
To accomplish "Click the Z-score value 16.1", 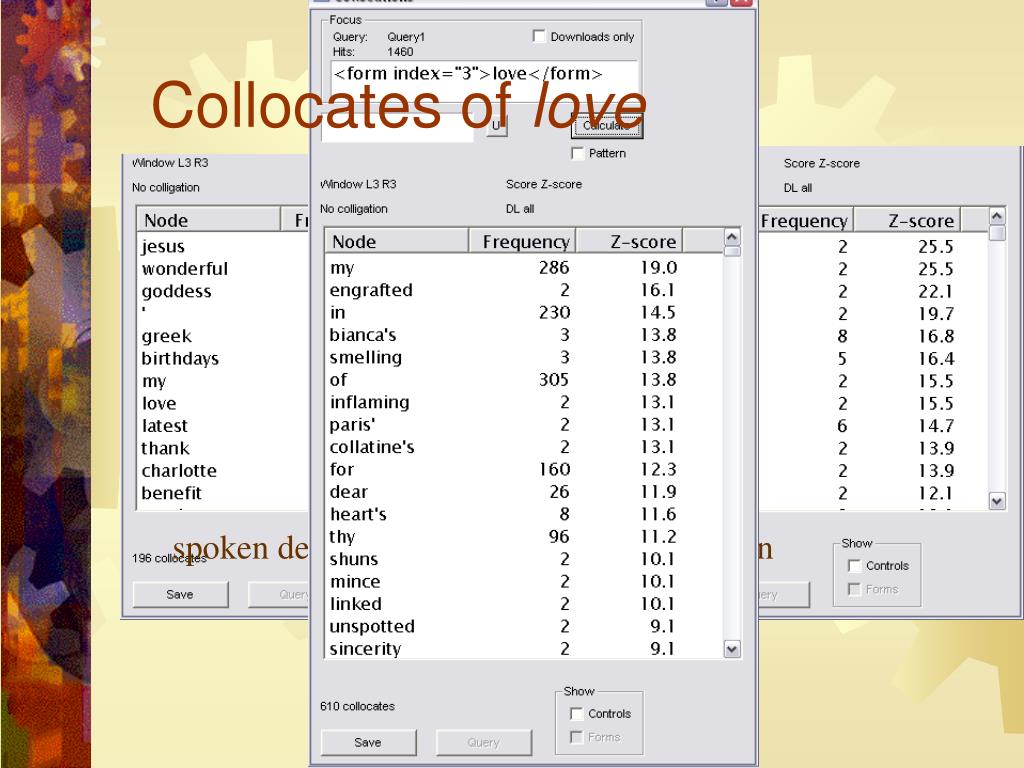I will [658, 290].
